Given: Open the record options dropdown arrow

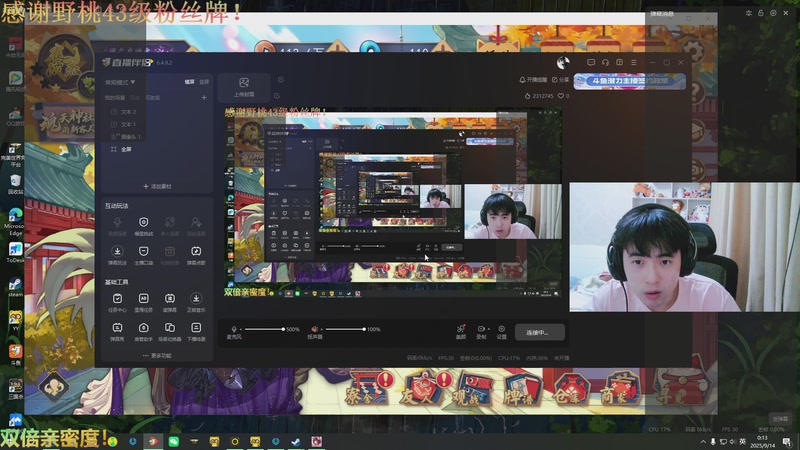Looking at the screenshot, I should point(488,329).
